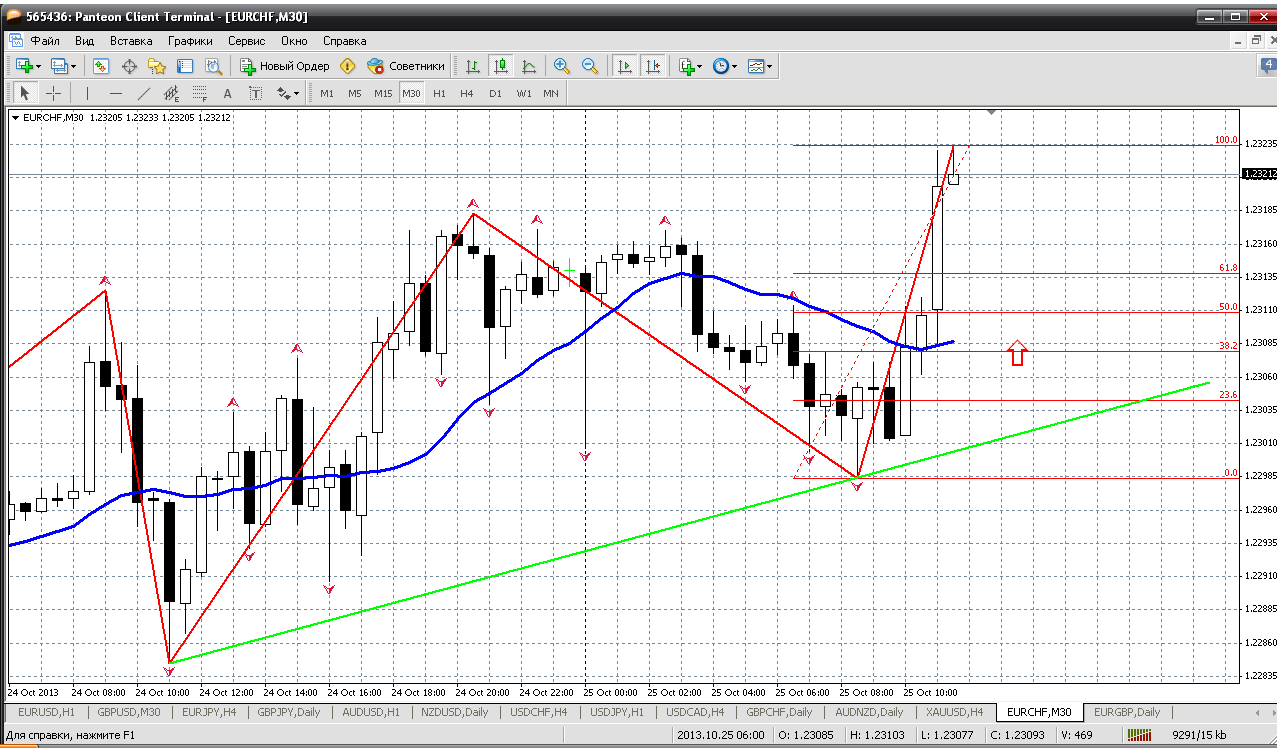Select the trendline drawing tool

143,93
